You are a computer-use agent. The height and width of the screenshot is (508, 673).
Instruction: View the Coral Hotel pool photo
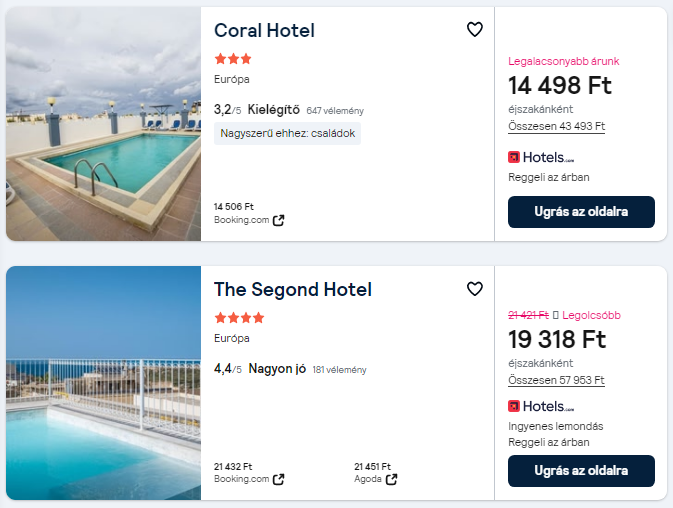click(x=103, y=124)
